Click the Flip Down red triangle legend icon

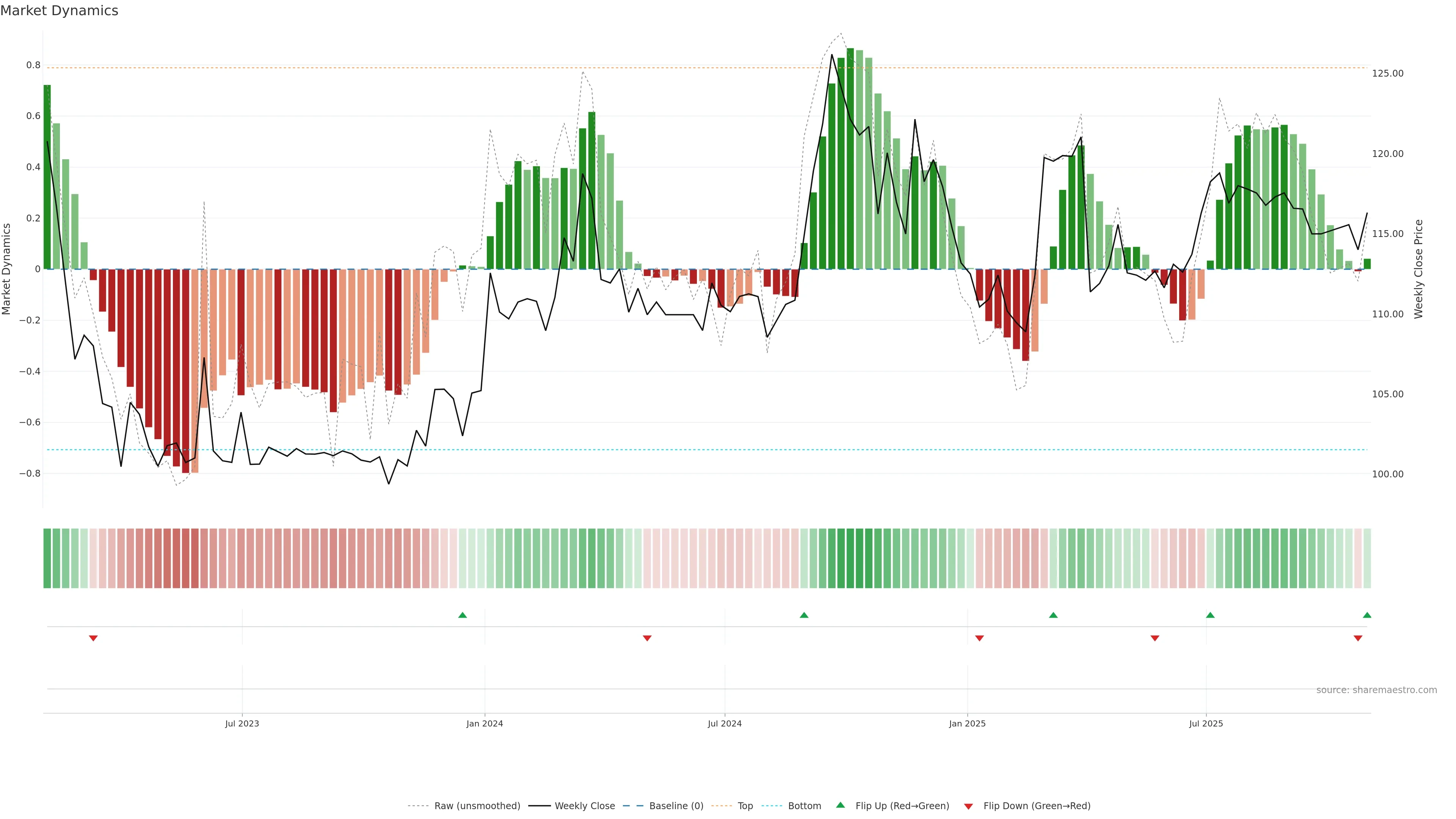tap(968, 806)
